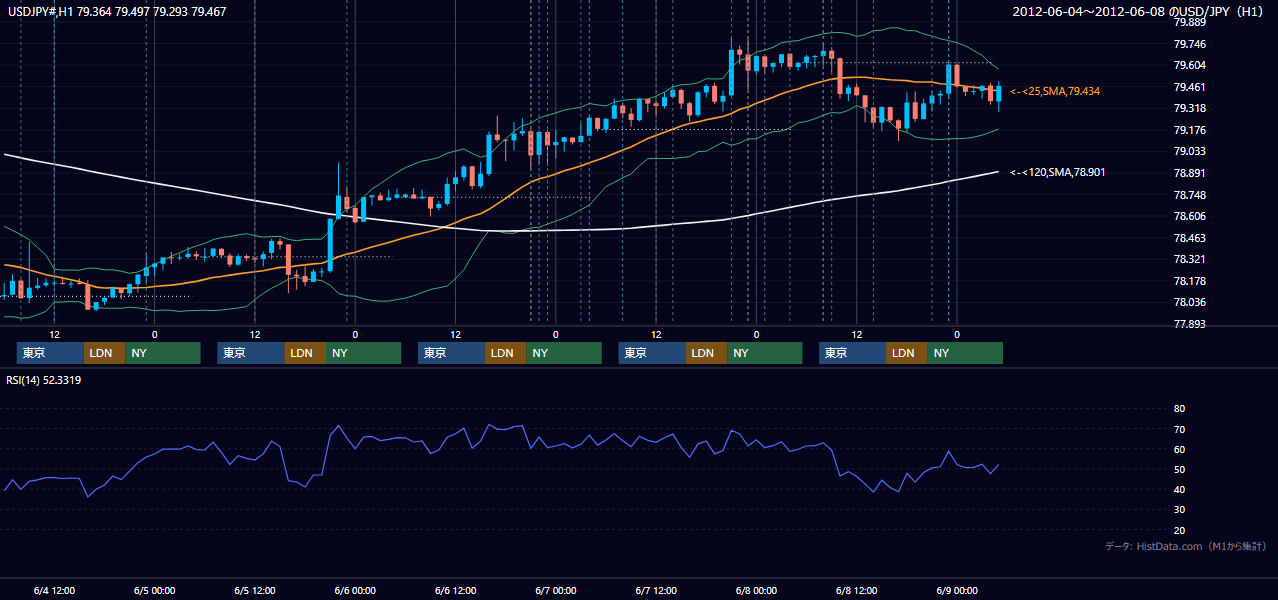1278x600 pixels.
Task: Click the RSI scale value 40
Action: (x=1179, y=489)
